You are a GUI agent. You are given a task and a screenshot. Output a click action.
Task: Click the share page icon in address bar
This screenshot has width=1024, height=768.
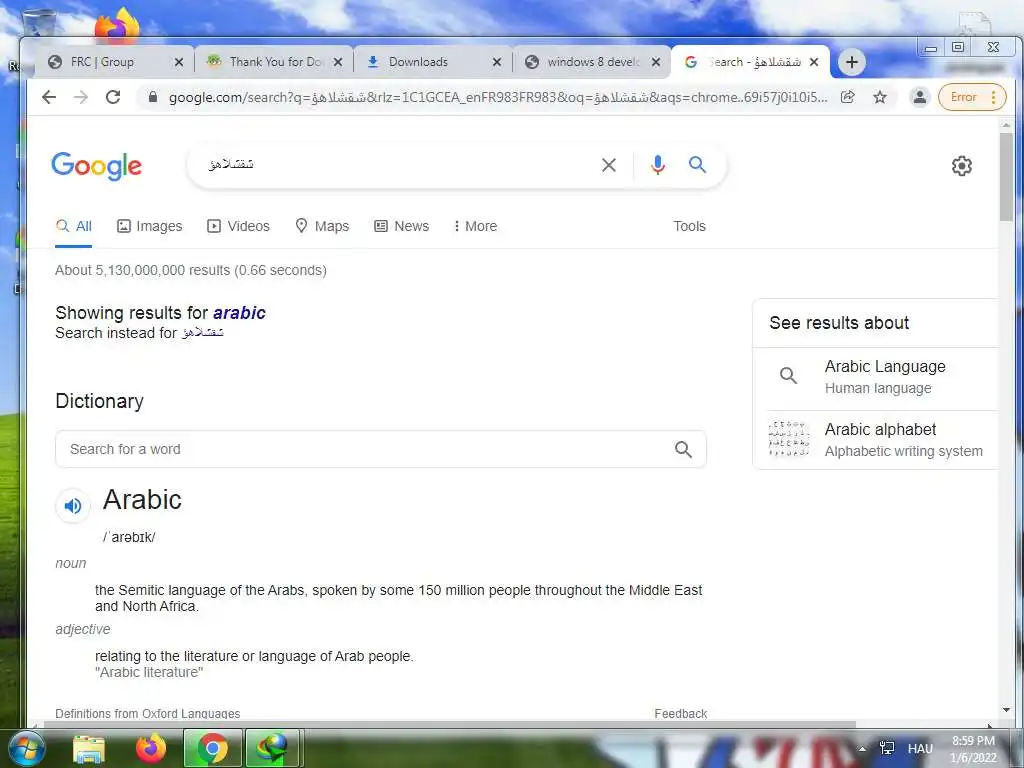point(848,97)
